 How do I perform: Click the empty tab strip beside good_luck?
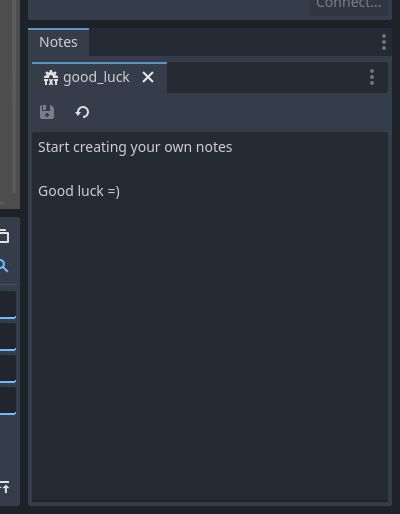click(265, 77)
